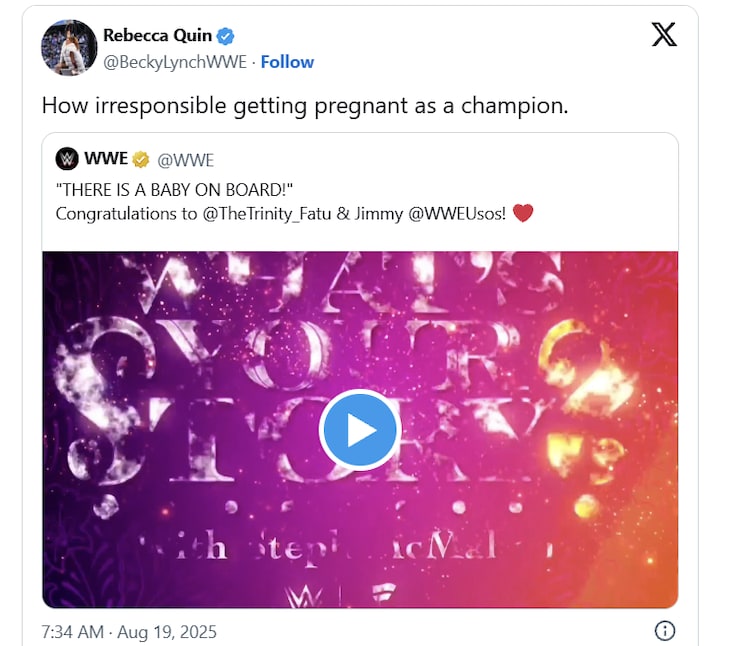Screen dimensions: 750x646
Task: Click the "How irresponsible getting pregnant" post text
Action: [x=304, y=105]
